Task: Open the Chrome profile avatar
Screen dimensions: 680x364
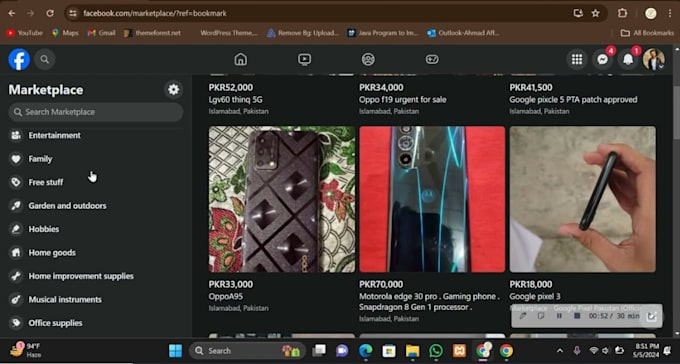Action: (x=651, y=13)
